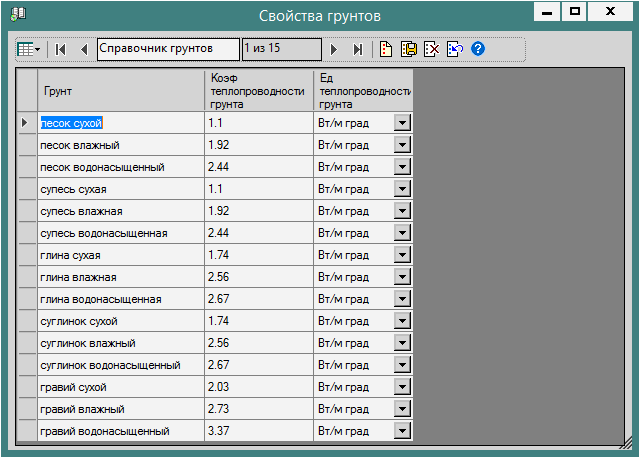Click the Грунт column header
This screenshot has width=640, height=458.
(x=120, y=90)
